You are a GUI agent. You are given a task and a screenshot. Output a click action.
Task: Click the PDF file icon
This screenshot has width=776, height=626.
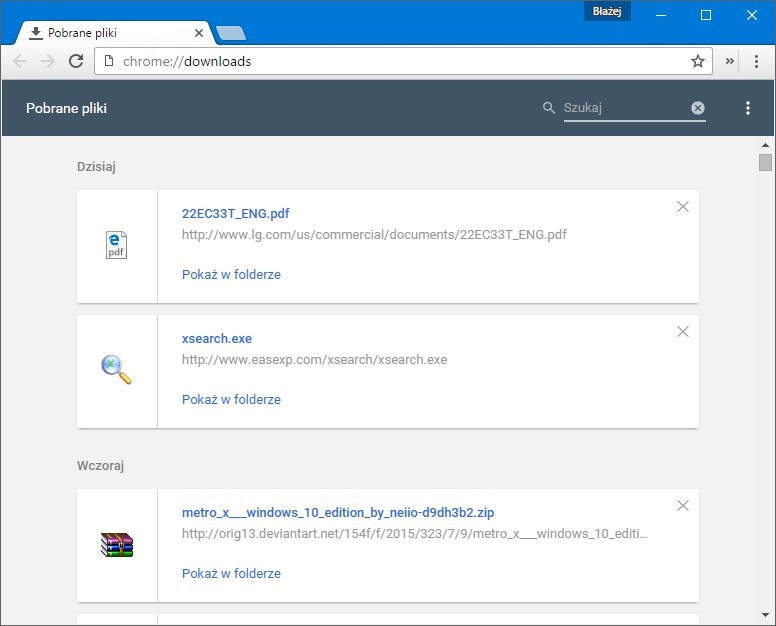(x=117, y=245)
